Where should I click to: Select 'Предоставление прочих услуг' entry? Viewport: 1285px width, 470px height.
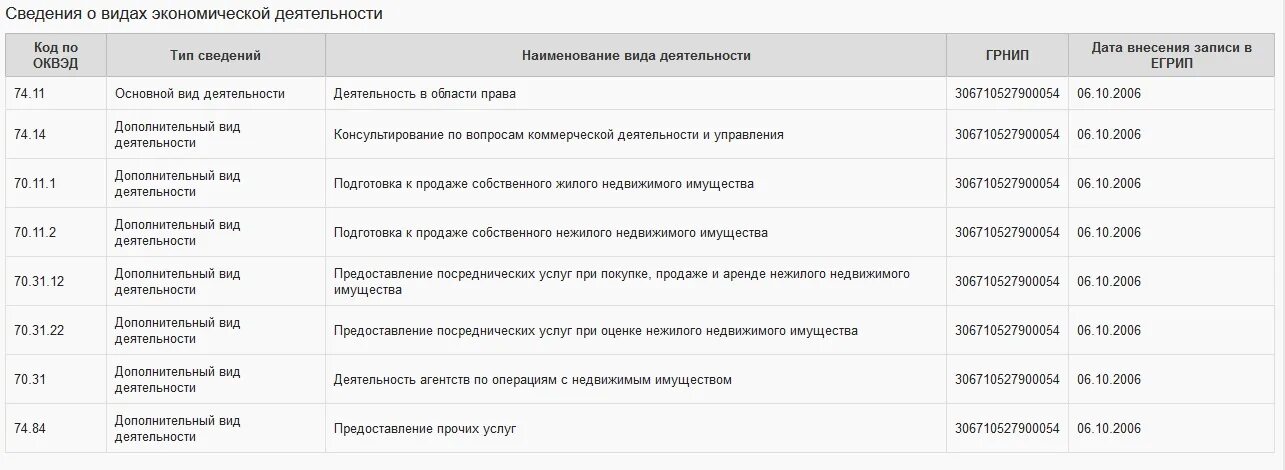(425, 429)
